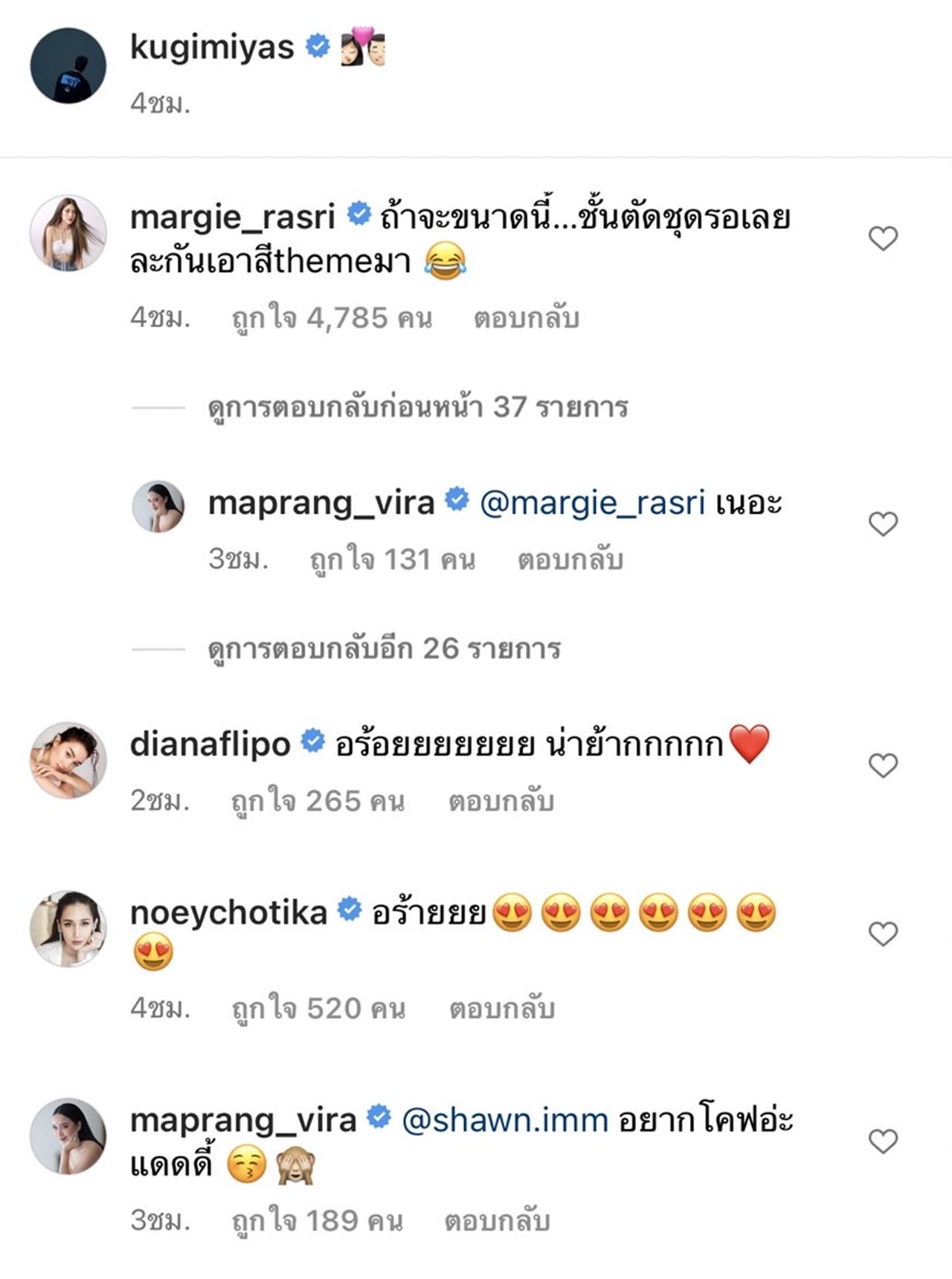Open noeychotika's profile avatar

pyautogui.click(x=68, y=928)
